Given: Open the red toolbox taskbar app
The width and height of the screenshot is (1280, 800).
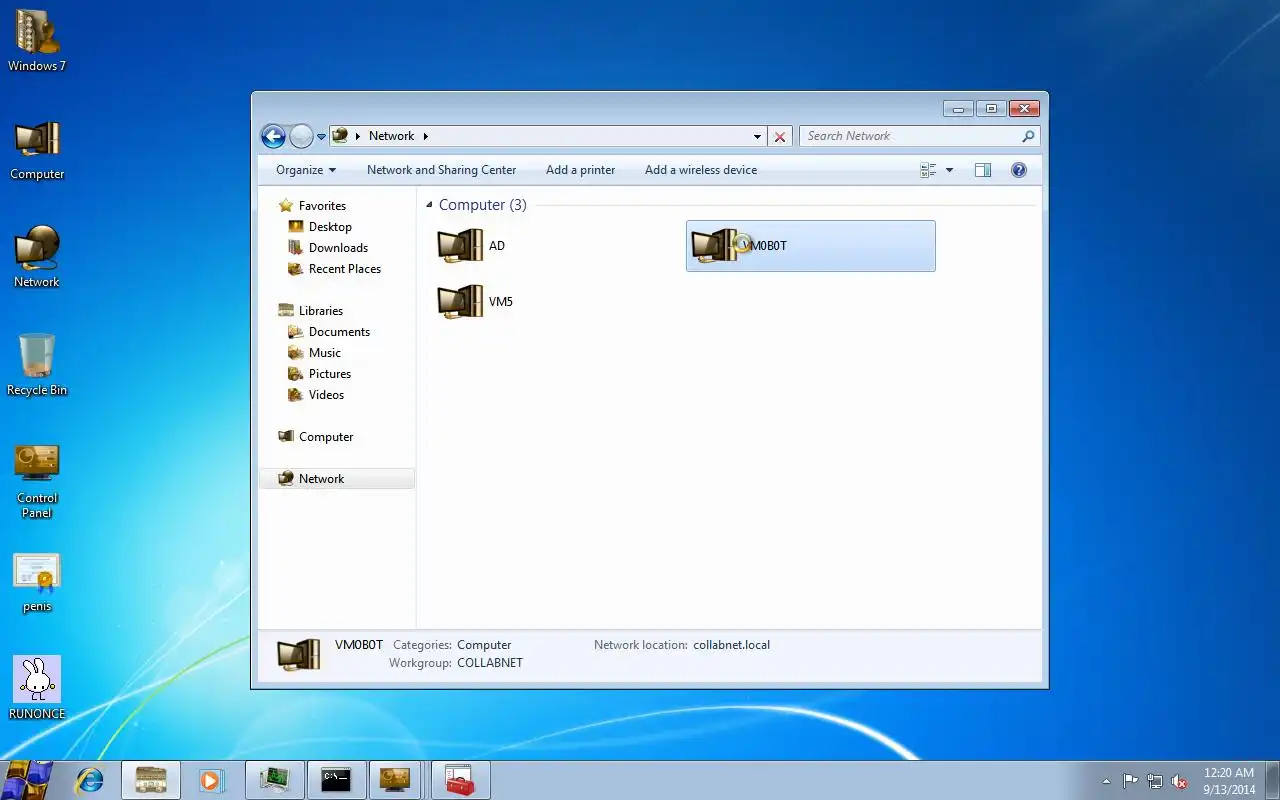Looking at the screenshot, I should pos(460,780).
